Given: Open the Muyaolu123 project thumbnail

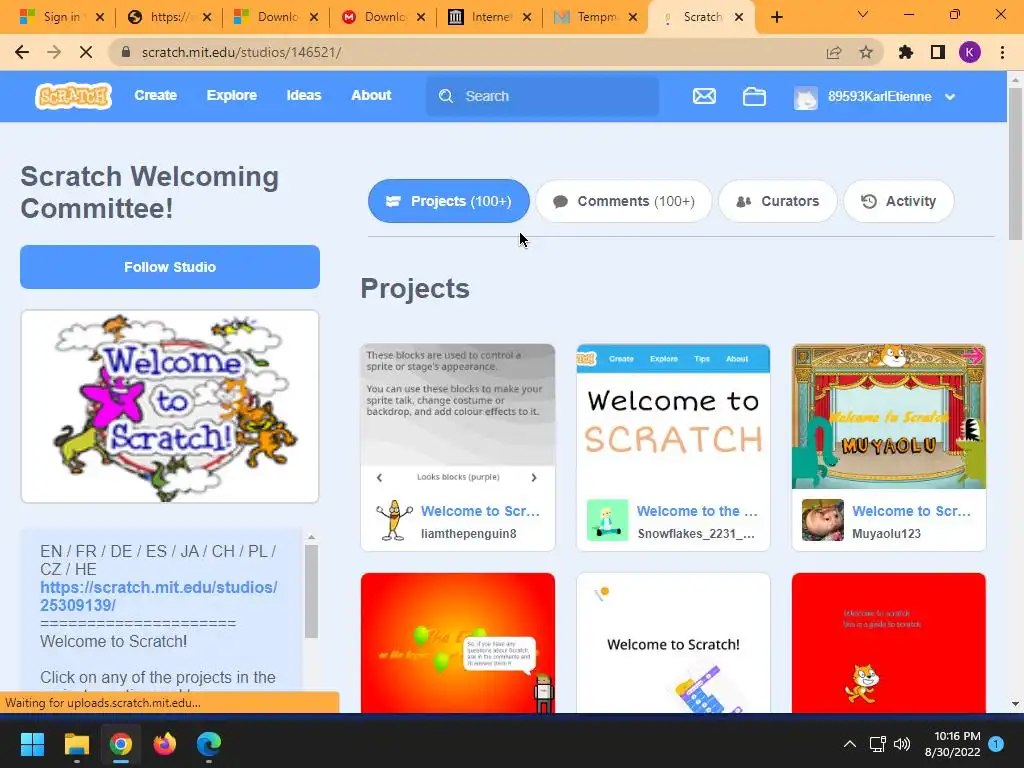Looking at the screenshot, I should [x=889, y=416].
